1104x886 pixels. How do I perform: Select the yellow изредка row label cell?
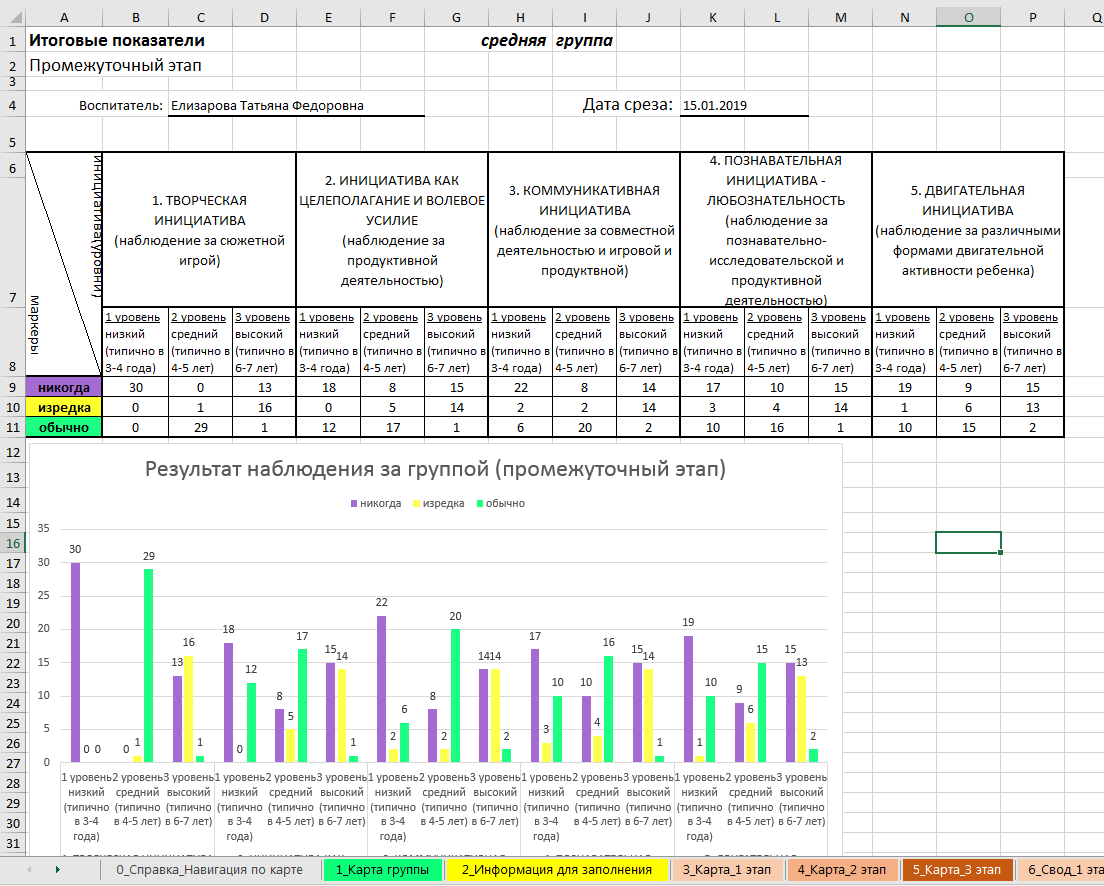click(x=64, y=407)
